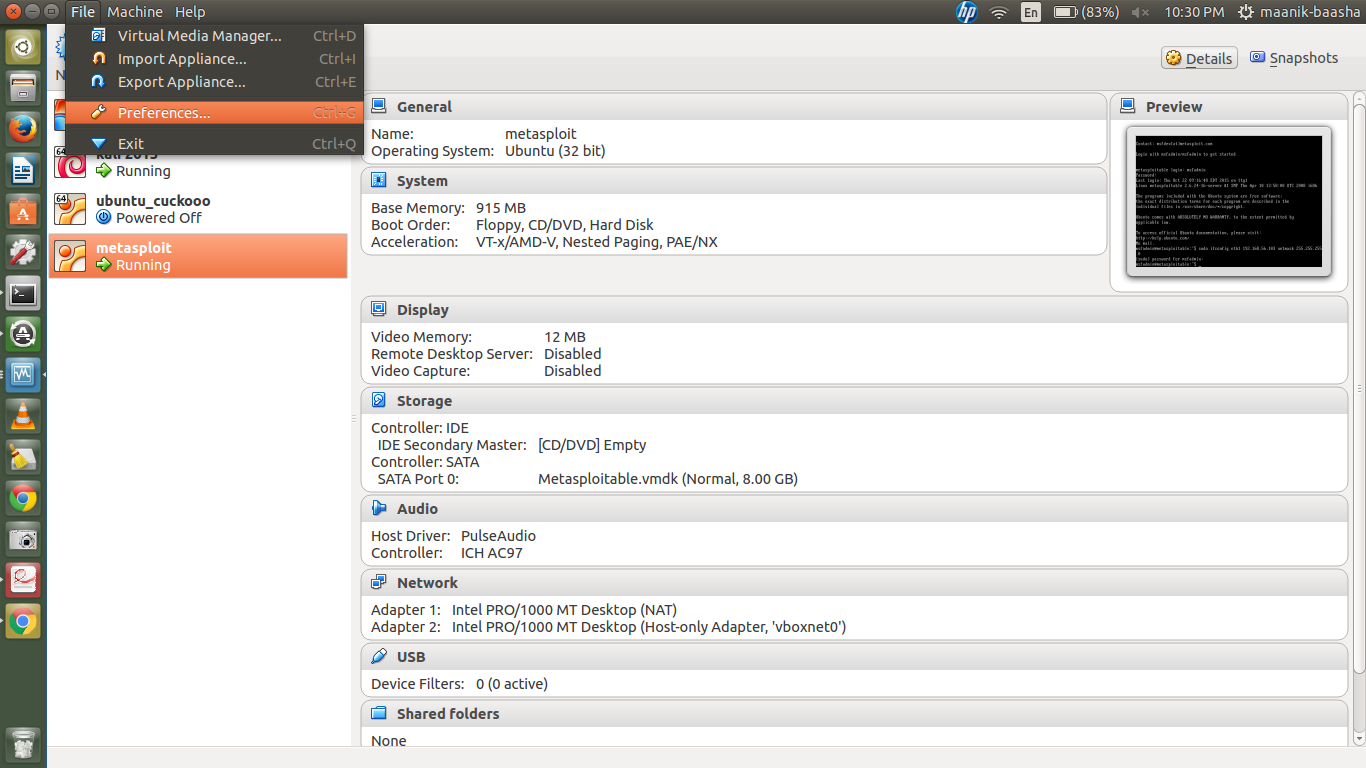Viewport: 1366px width, 768px height.
Task: Click the Display section header
Action: pyautogui.click(x=854, y=310)
